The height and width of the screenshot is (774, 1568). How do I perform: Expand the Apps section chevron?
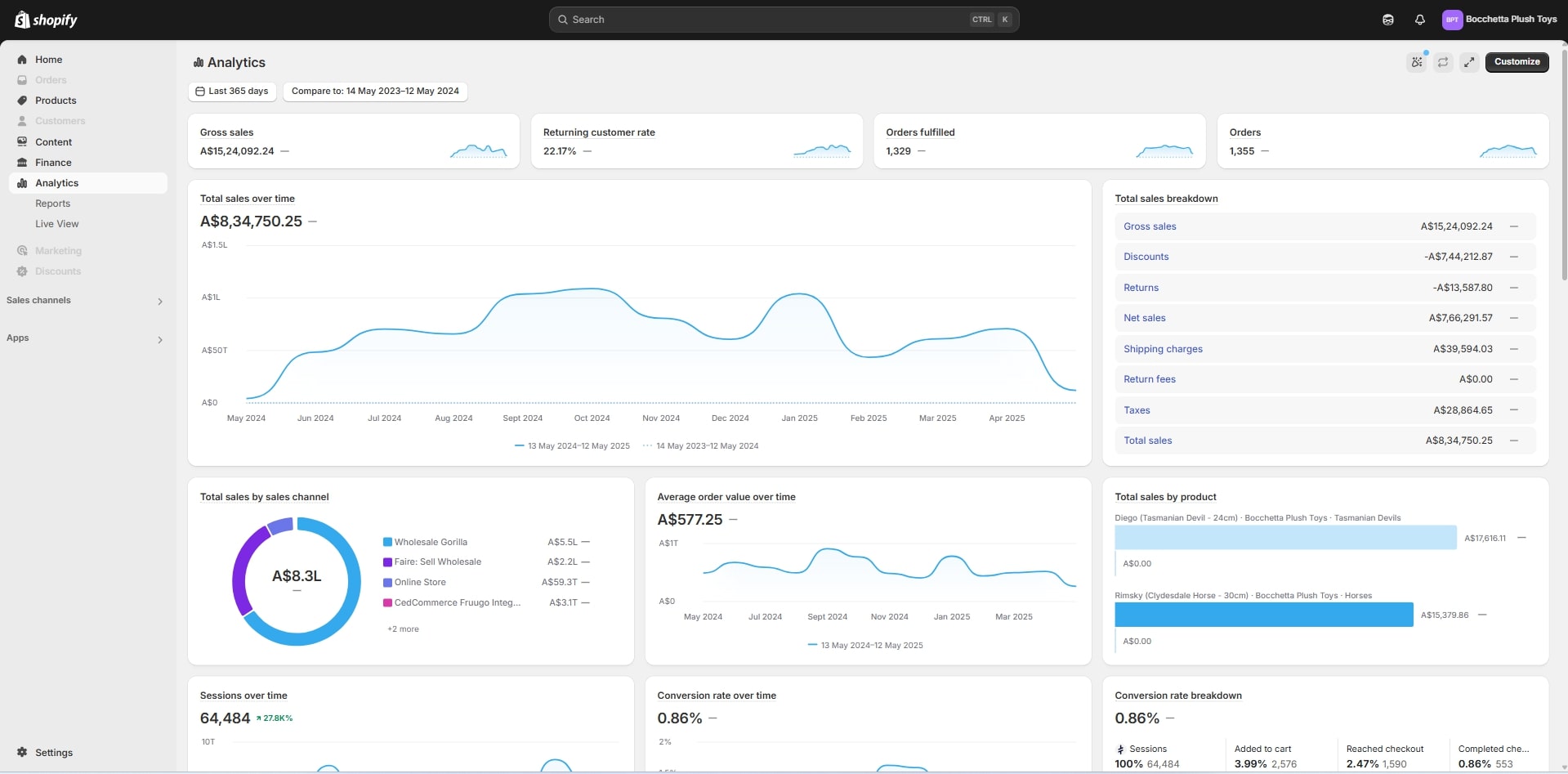pyautogui.click(x=160, y=339)
